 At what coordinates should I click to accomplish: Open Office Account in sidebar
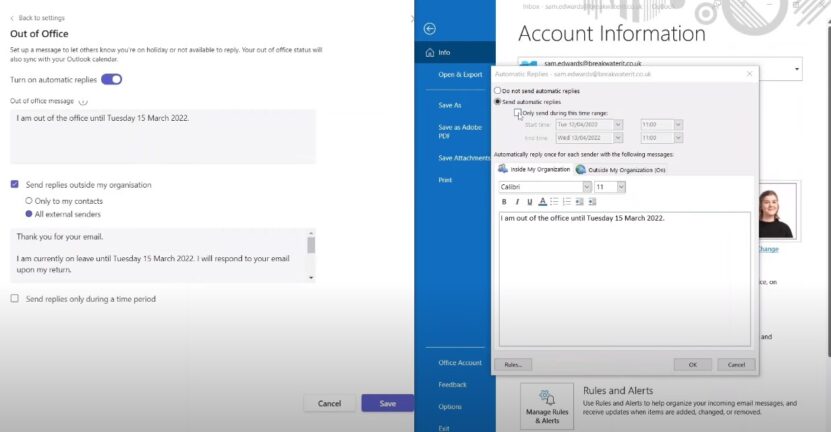[460, 363]
